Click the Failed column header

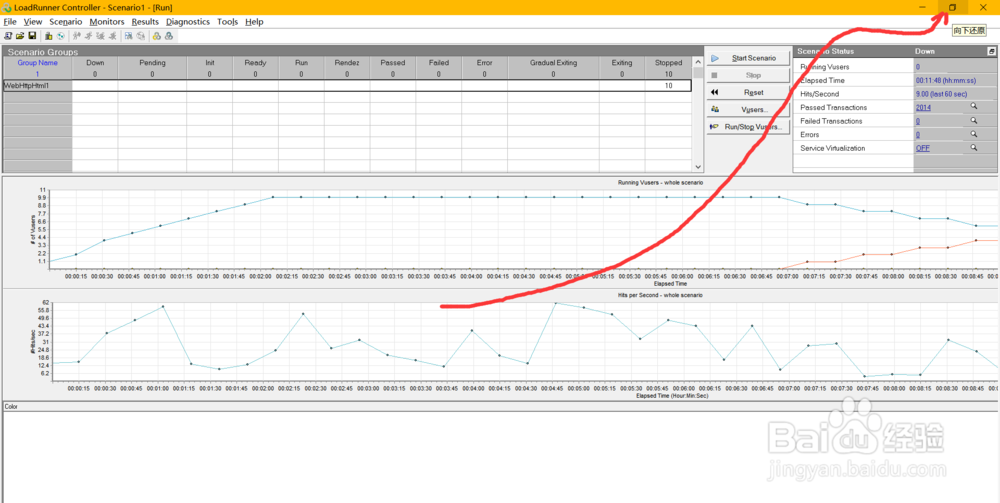[439, 63]
